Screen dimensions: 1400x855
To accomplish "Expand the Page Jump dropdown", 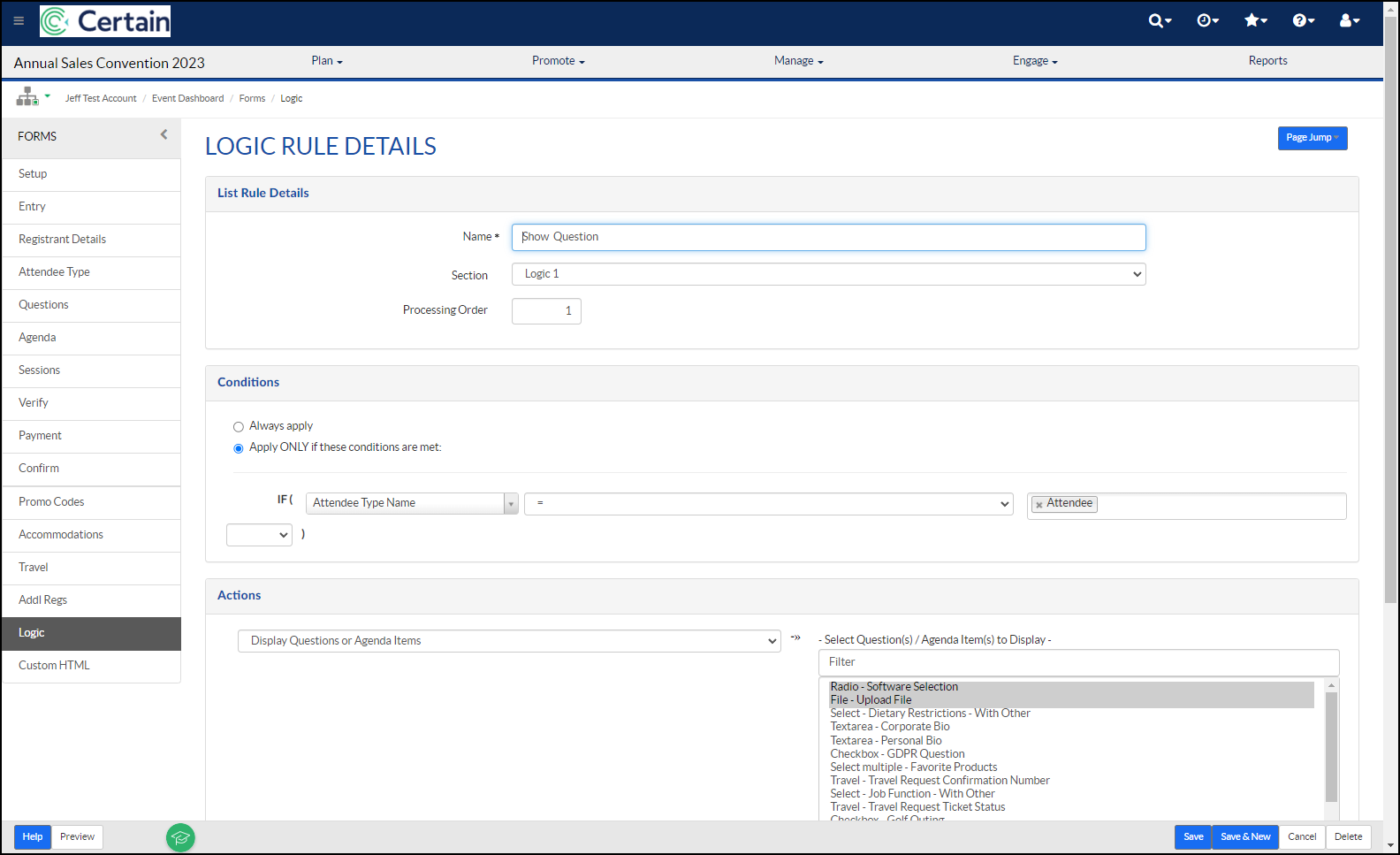I will click(1312, 138).
